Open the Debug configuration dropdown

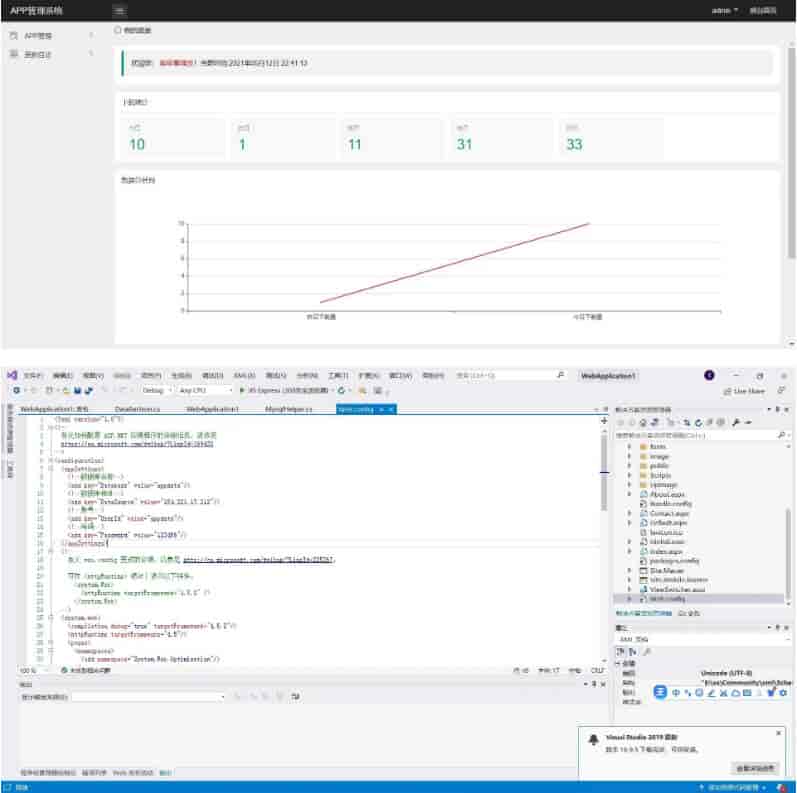[156, 390]
